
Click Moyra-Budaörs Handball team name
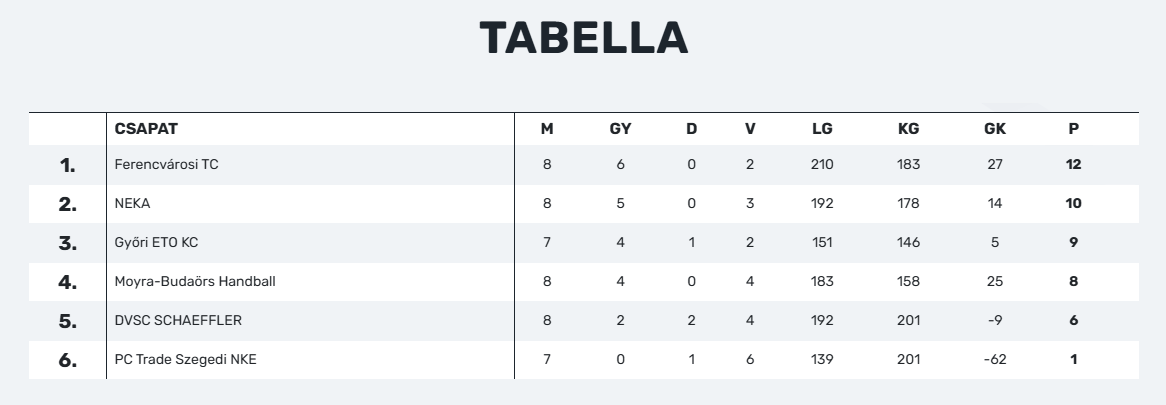click(195, 282)
